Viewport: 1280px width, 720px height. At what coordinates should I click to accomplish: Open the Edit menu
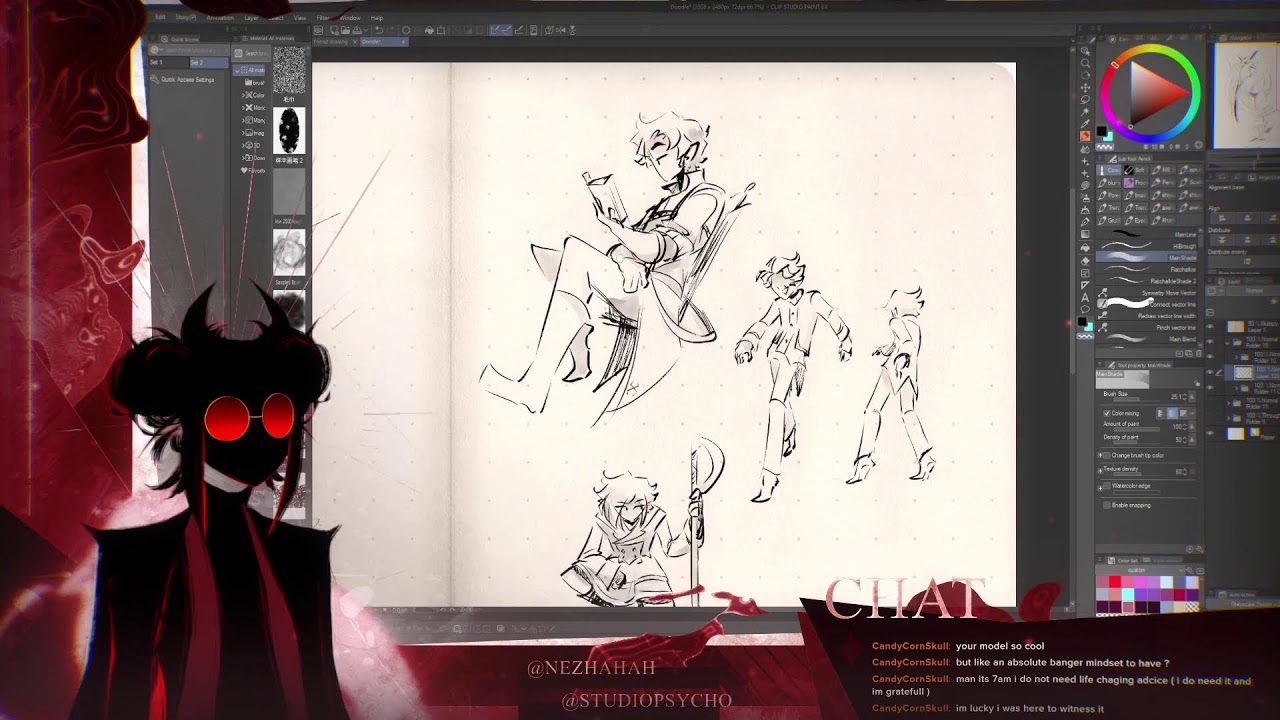click(160, 17)
